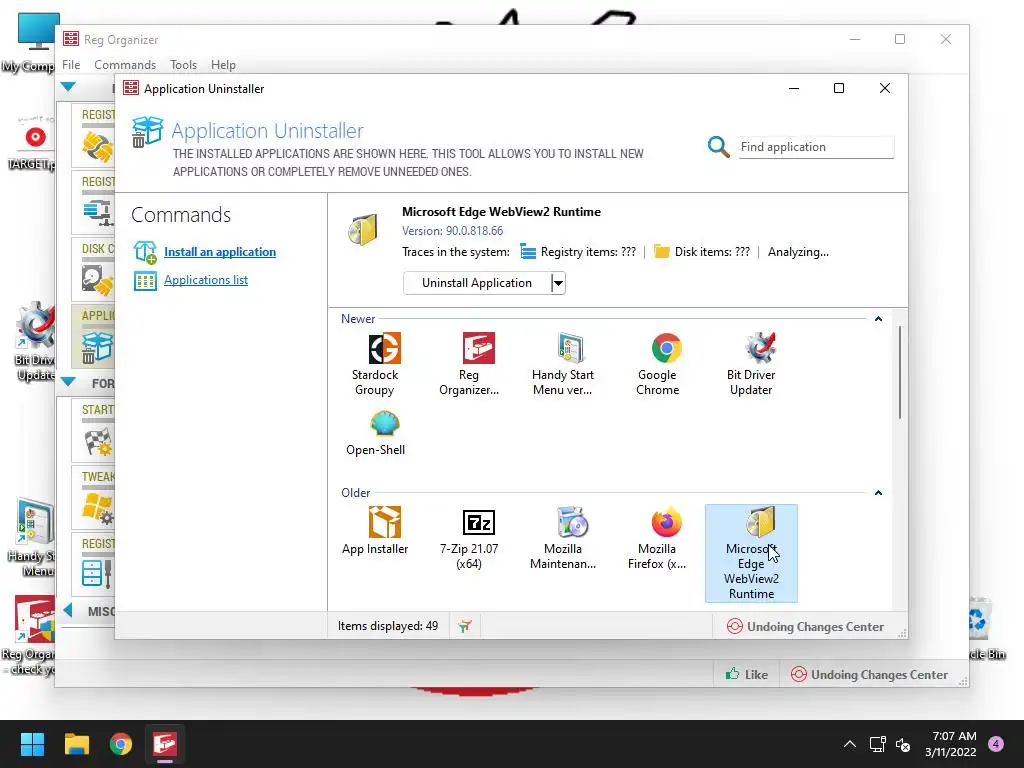Click the Uninstall Application button
This screenshot has height=768, width=1024.
[477, 283]
